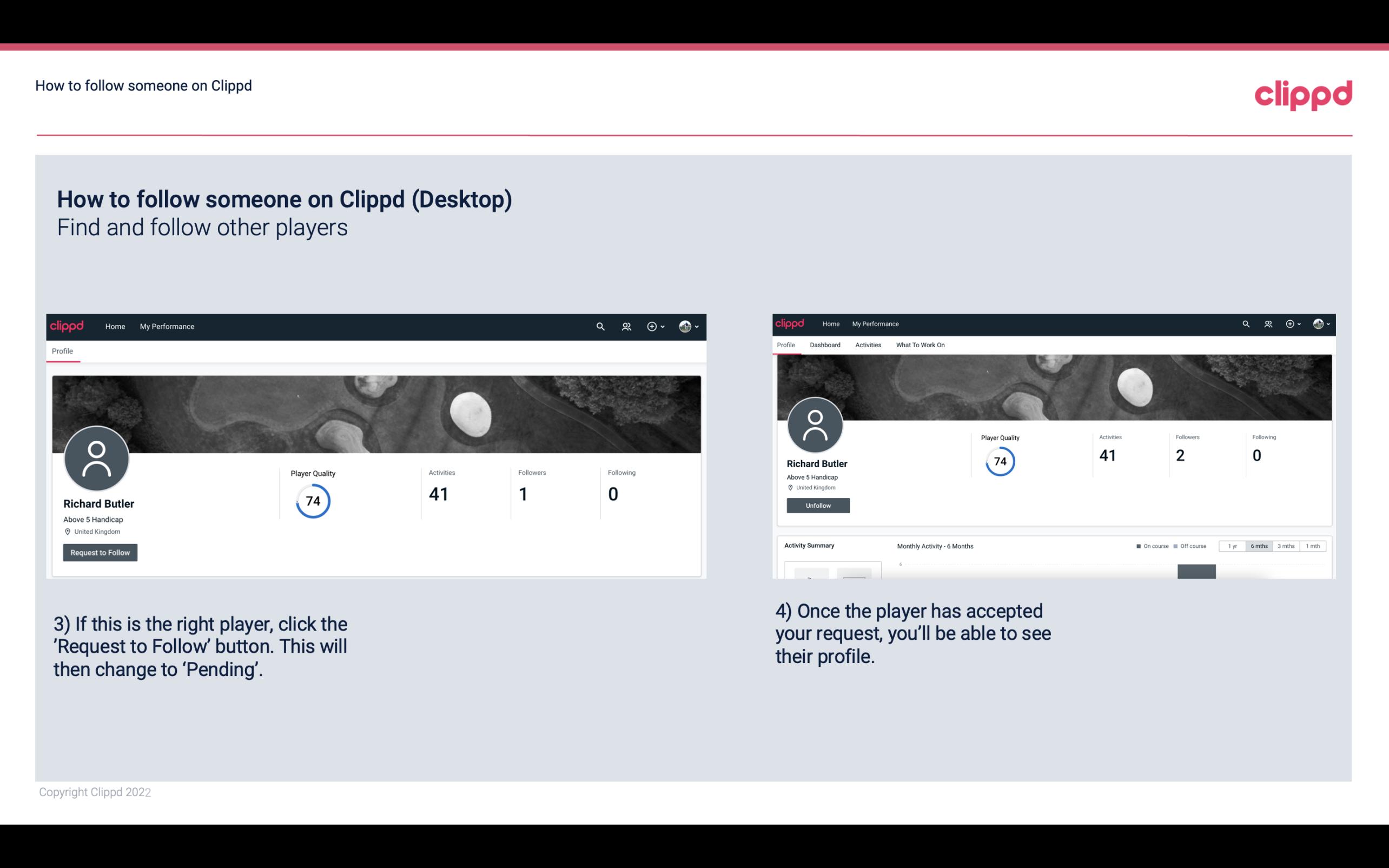Select the 'Dashboard' tab on right screen

824,344
